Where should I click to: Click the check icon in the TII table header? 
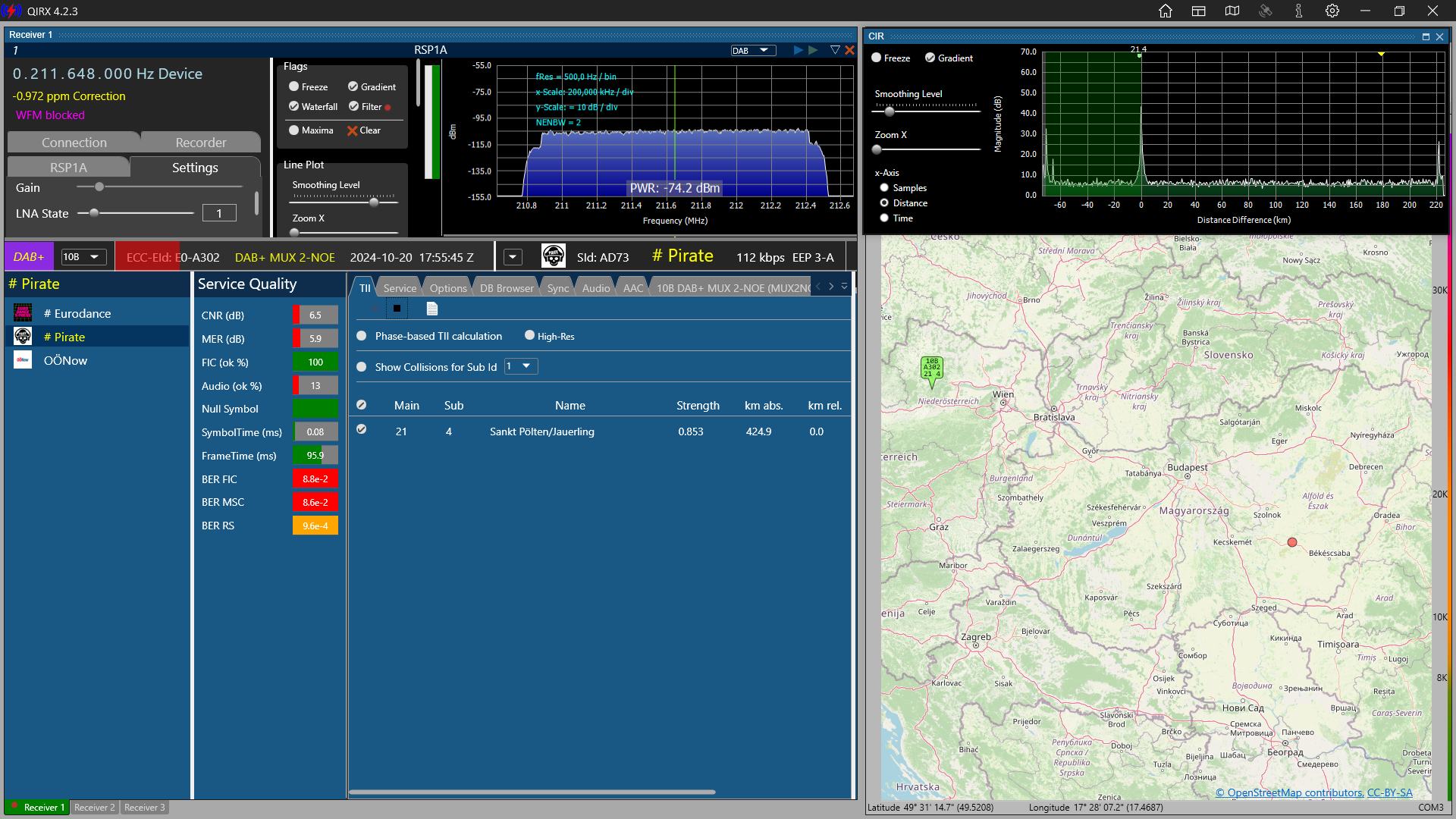[362, 405]
